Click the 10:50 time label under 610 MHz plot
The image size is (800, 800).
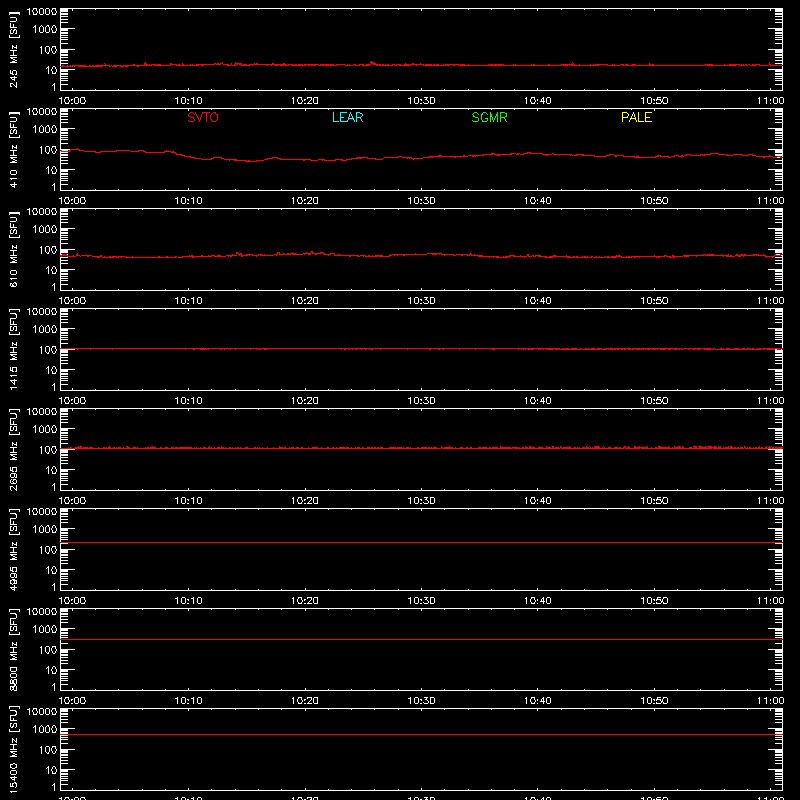click(654, 301)
